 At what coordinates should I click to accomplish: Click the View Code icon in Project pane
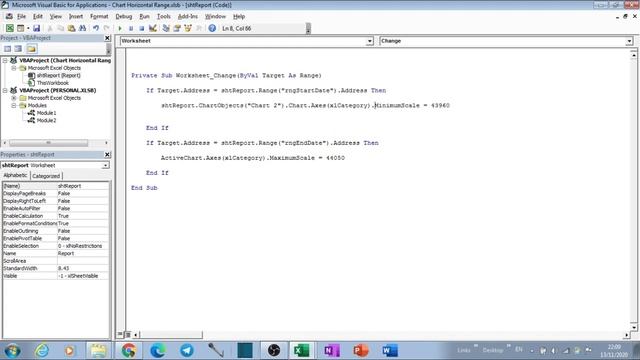(x=7, y=49)
